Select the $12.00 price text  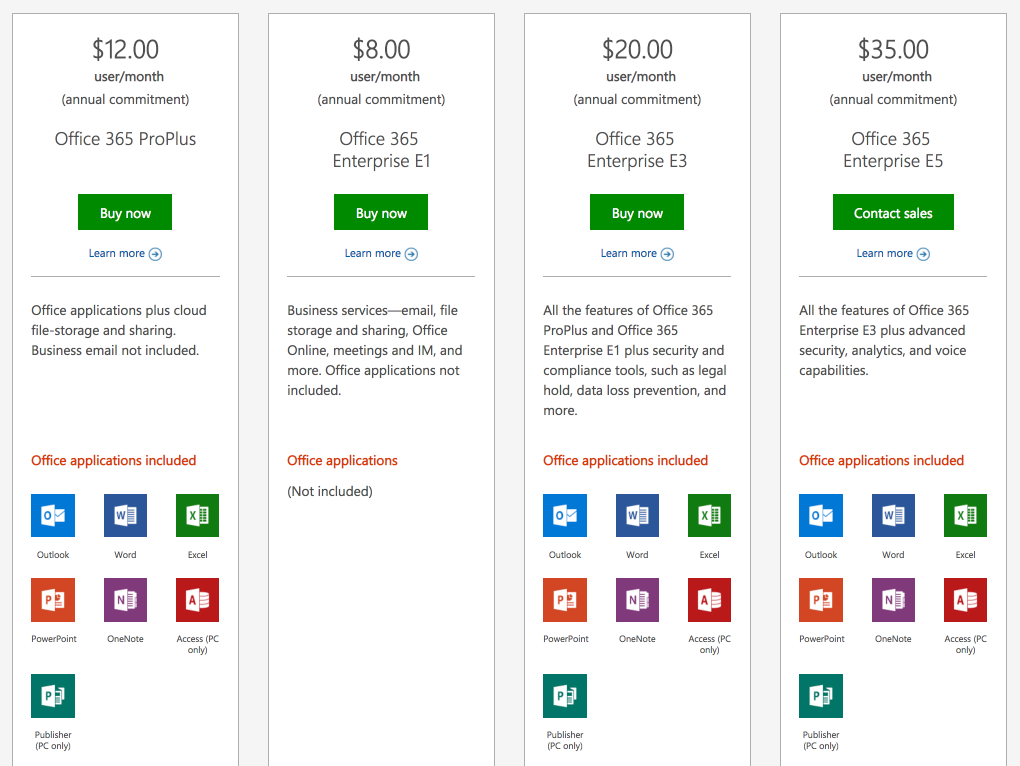coord(125,49)
